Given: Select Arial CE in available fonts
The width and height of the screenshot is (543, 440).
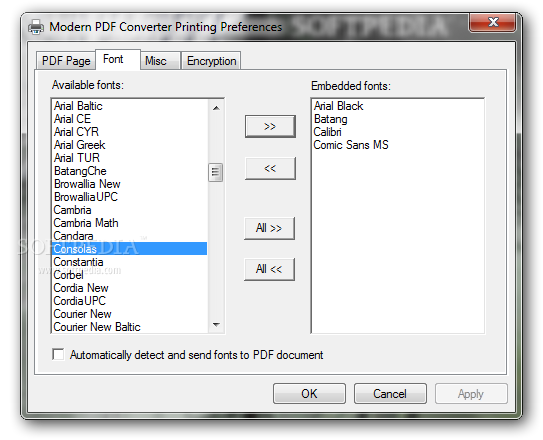Looking at the screenshot, I should 130,119.
